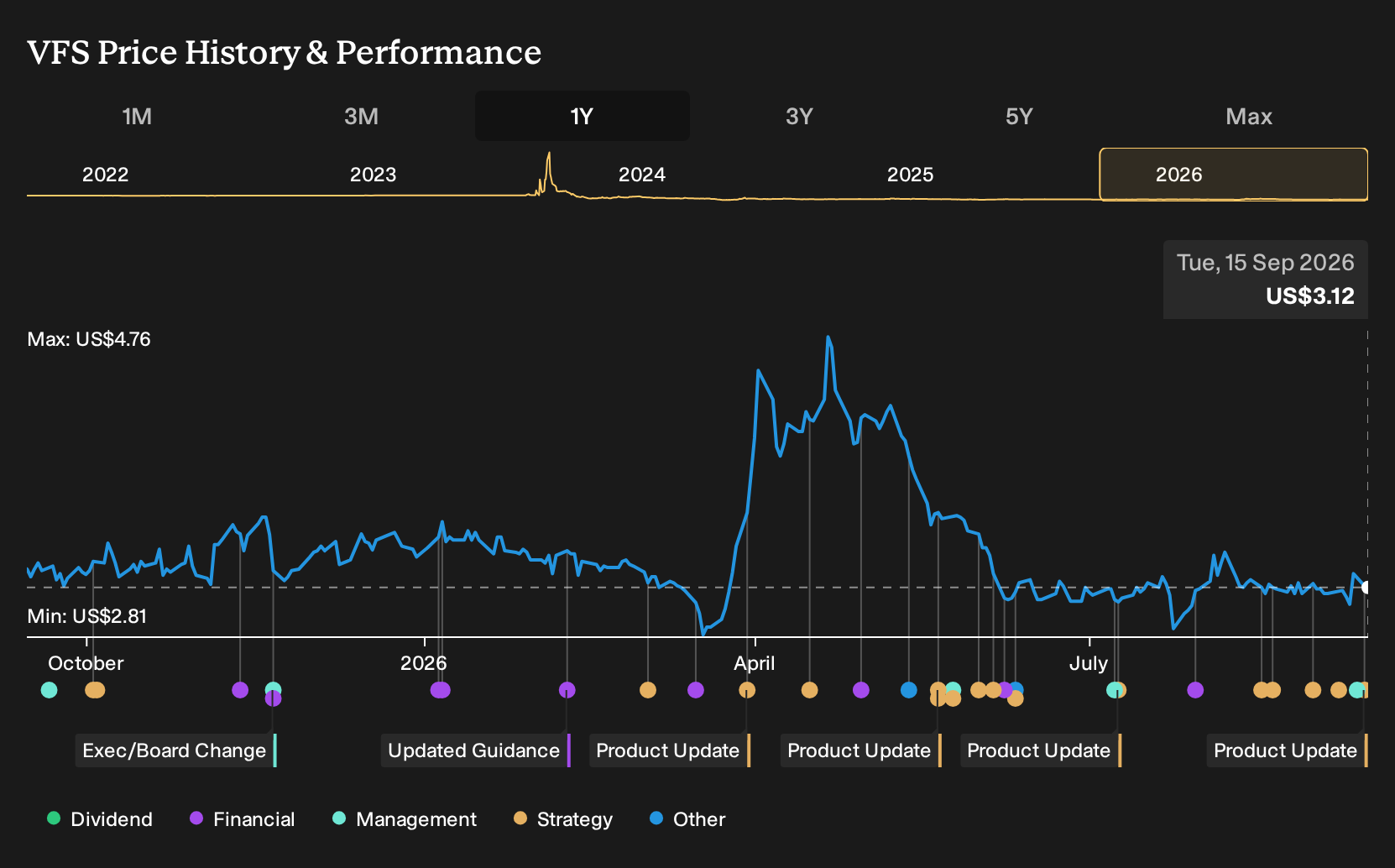This screenshot has width=1395, height=868.
Task: Open the Updated Guidance event label
Action: pos(475,750)
